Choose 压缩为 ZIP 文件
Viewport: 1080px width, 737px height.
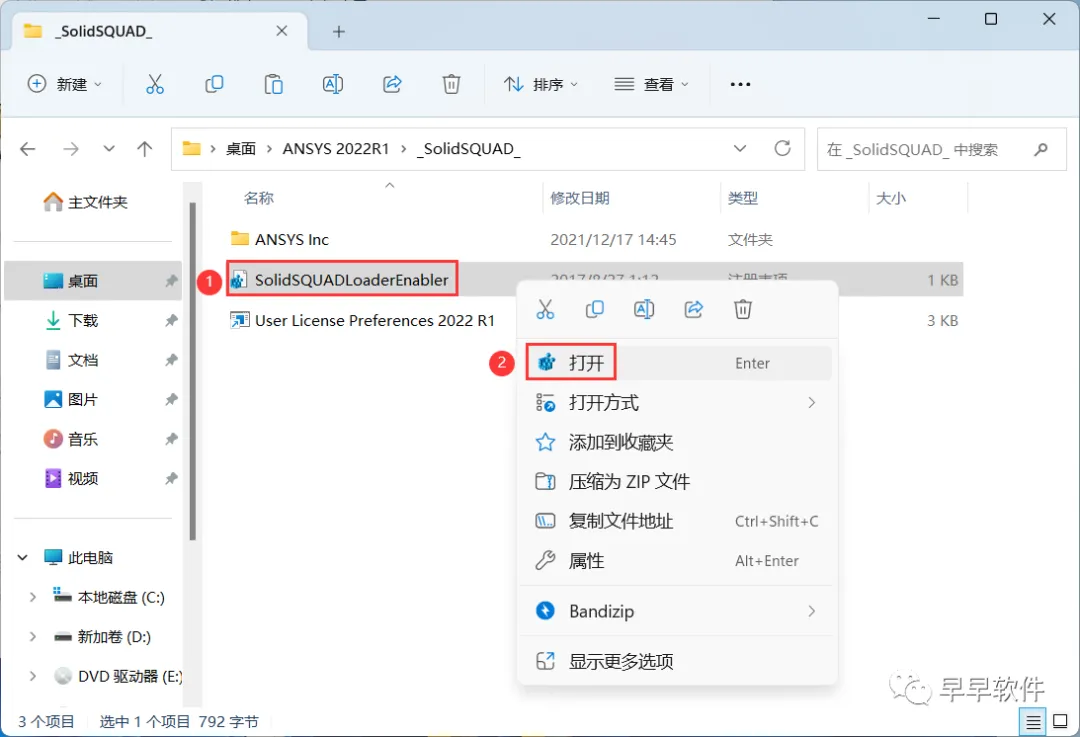pos(677,481)
